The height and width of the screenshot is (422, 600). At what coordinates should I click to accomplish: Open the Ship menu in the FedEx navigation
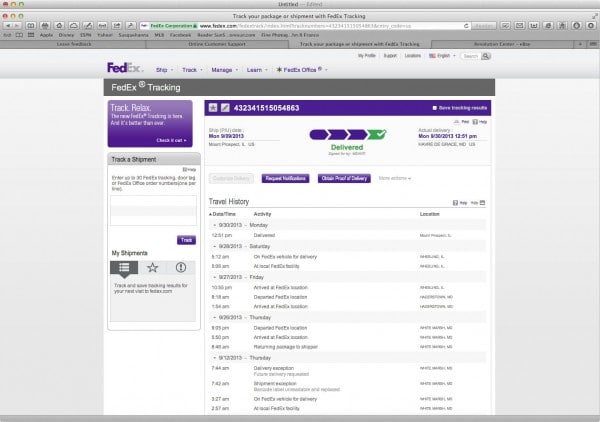(x=165, y=70)
